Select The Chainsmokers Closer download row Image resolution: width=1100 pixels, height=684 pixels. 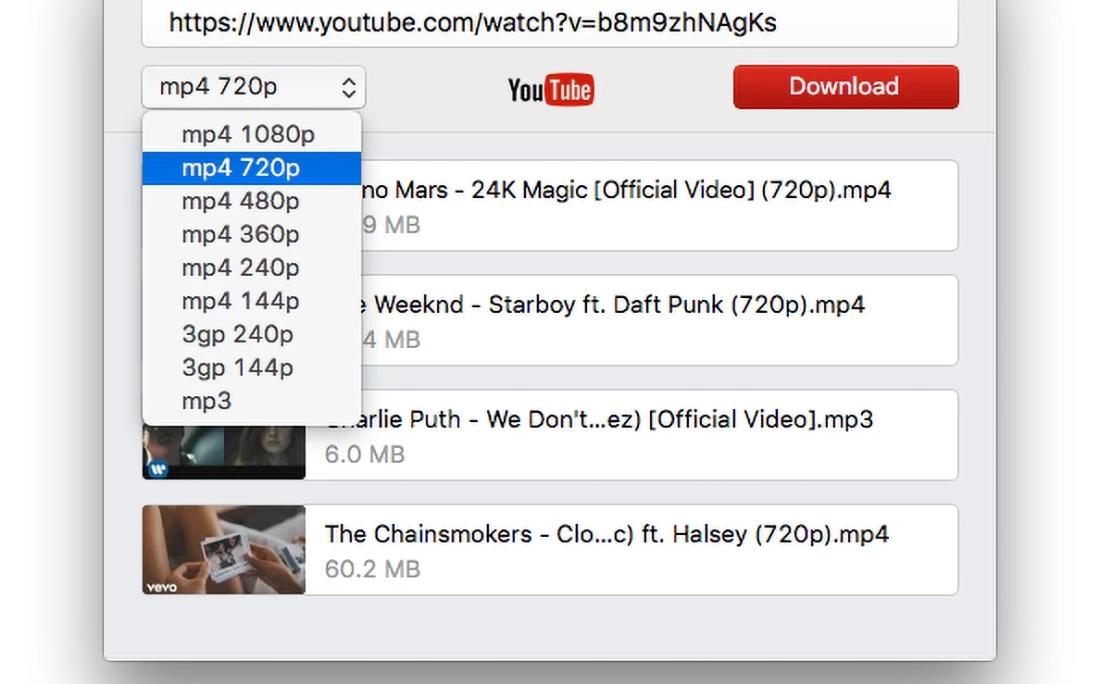click(630, 549)
